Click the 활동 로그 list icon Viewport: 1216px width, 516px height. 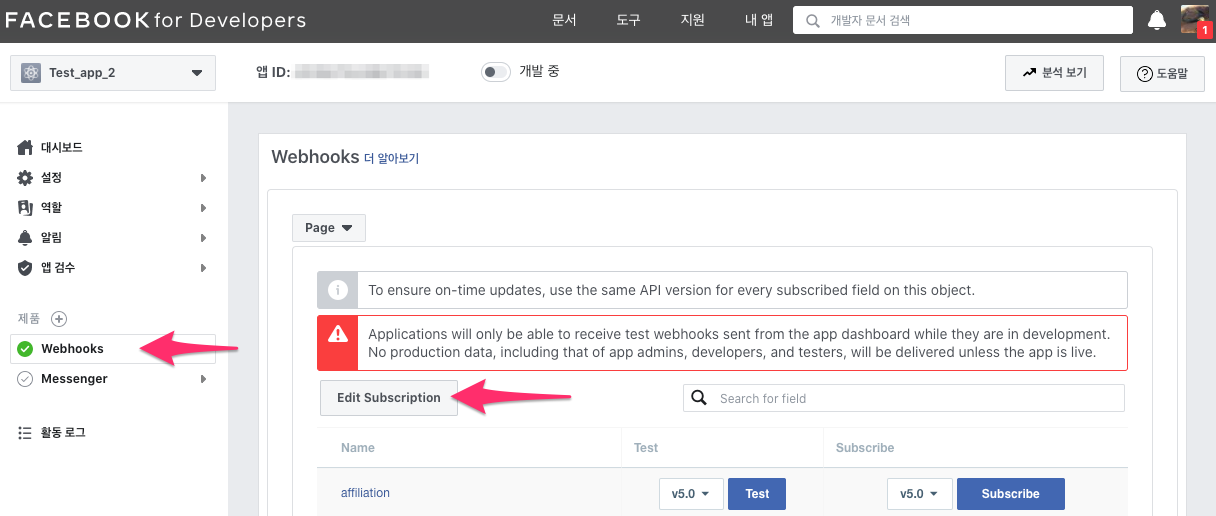click(25, 433)
